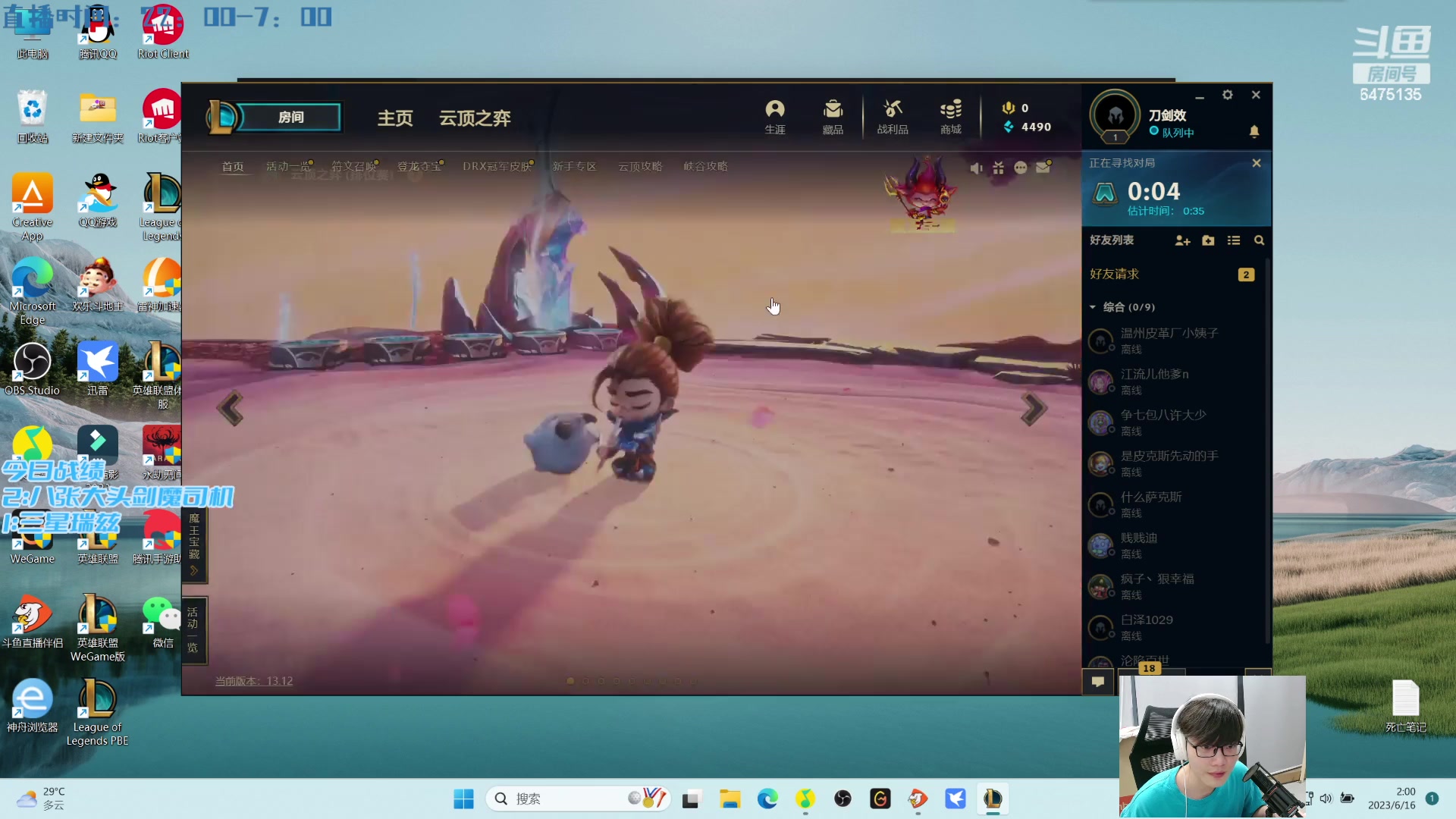Open the 活动一览 sub-tab
This screenshot has width=1456, height=819.
pos(288,167)
